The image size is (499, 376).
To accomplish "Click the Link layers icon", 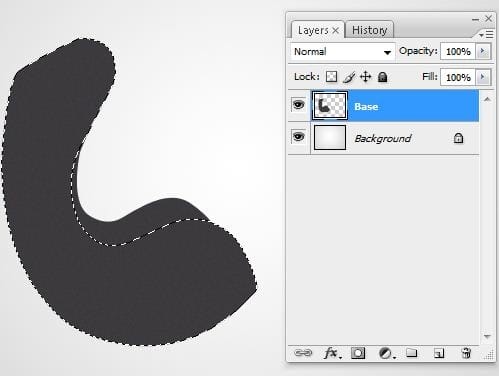I will click(x=303, y=353).
